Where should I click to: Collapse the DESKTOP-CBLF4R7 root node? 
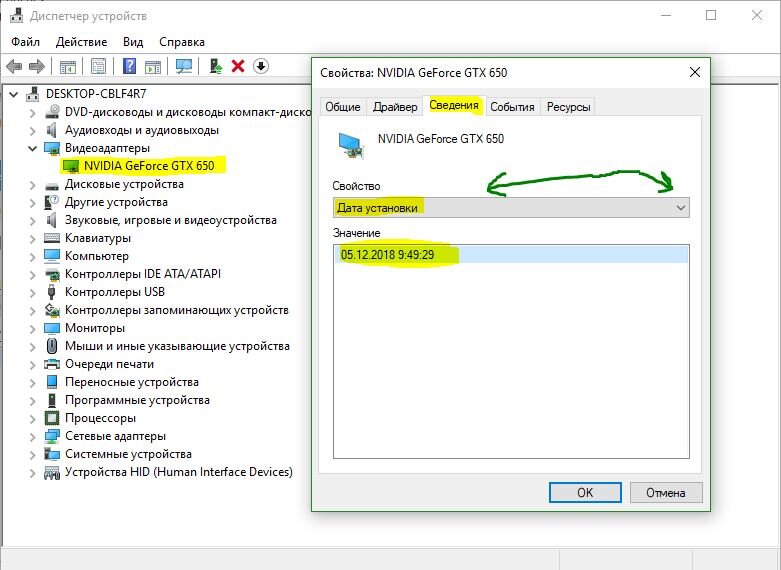[x=13, y=94]
